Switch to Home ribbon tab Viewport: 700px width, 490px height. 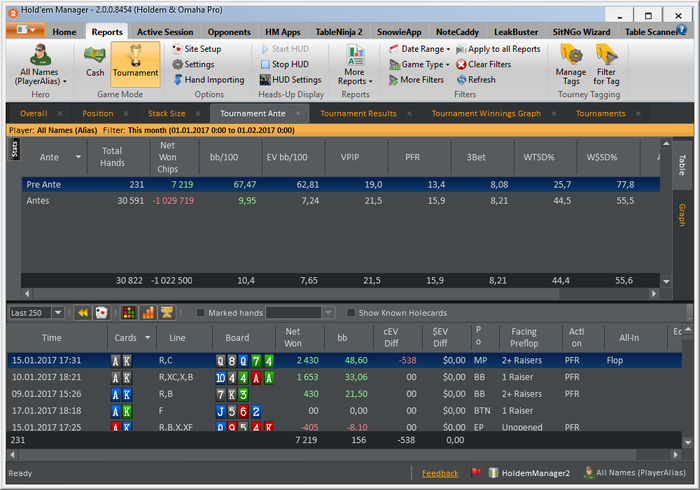click(x=64, y=32)
